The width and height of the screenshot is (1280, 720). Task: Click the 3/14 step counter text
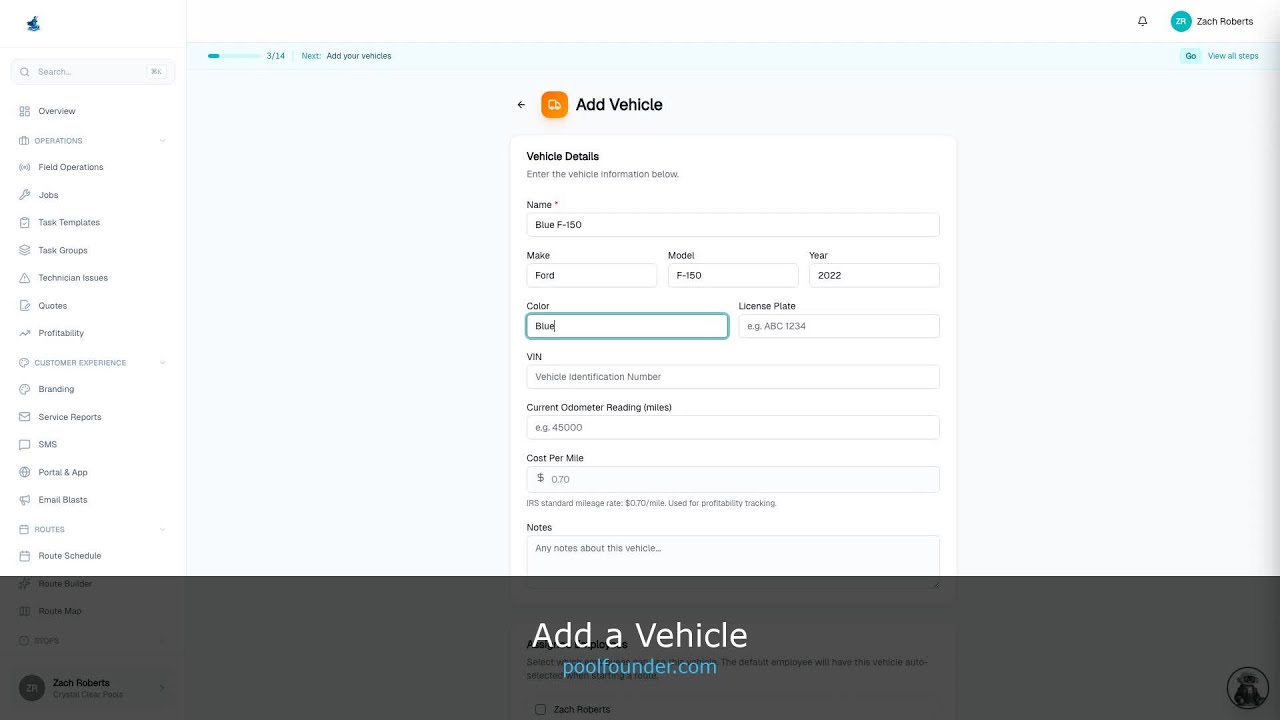pos(276,56)
